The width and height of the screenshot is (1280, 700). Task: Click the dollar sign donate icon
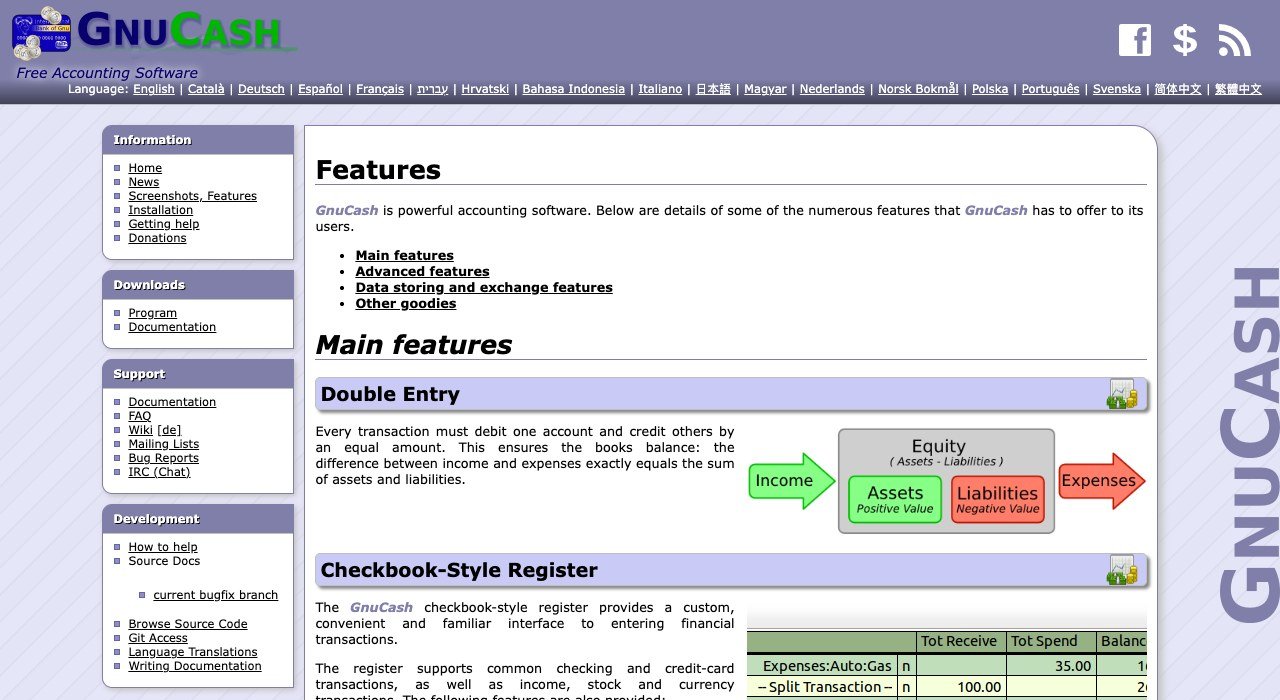1185,40
